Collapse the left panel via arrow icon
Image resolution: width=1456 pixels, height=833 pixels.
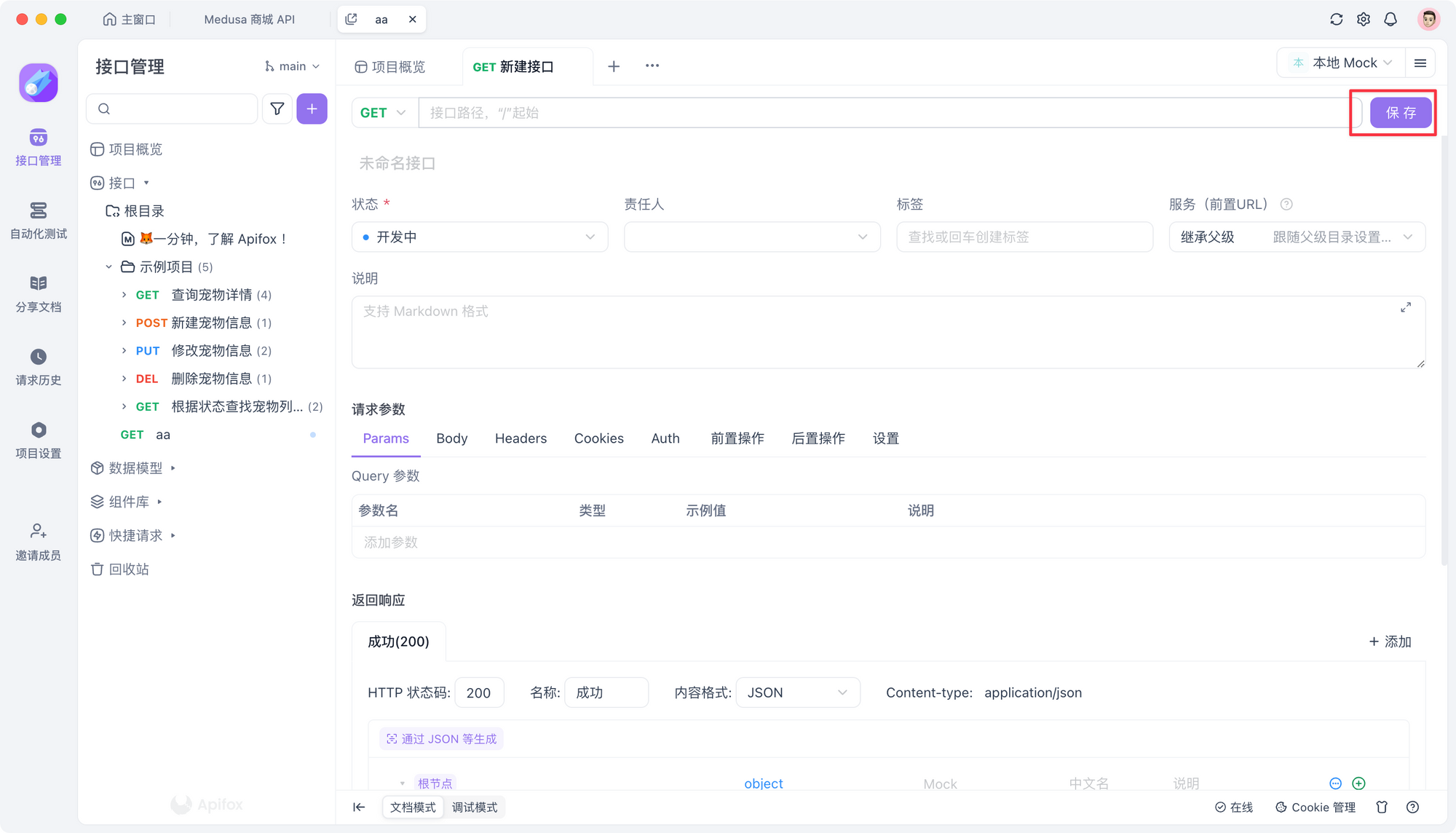(359, 807)
